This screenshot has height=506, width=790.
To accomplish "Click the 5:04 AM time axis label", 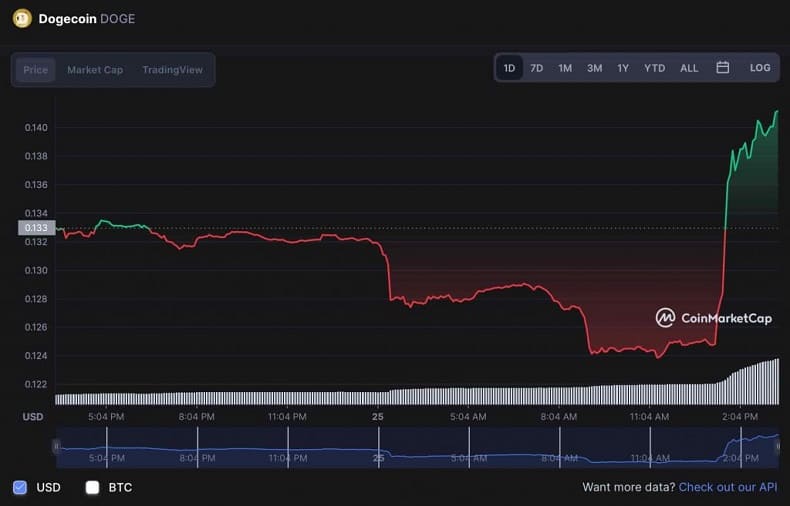I will pos(468,417).
